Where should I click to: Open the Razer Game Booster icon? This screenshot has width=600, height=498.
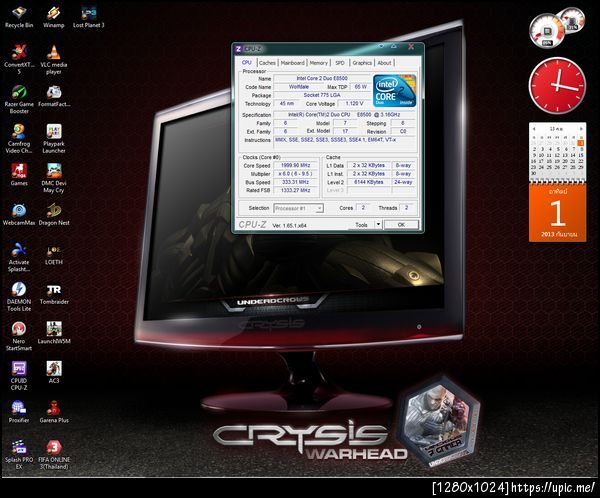pyautogui.click(x=19, y=99)
